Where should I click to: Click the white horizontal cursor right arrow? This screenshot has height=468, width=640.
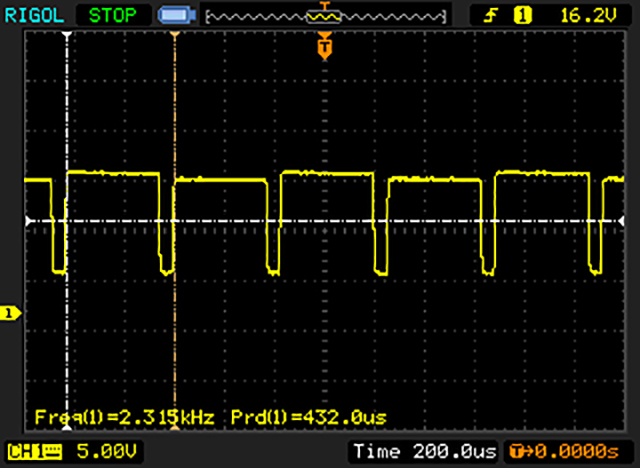click(x=621, y=221)
